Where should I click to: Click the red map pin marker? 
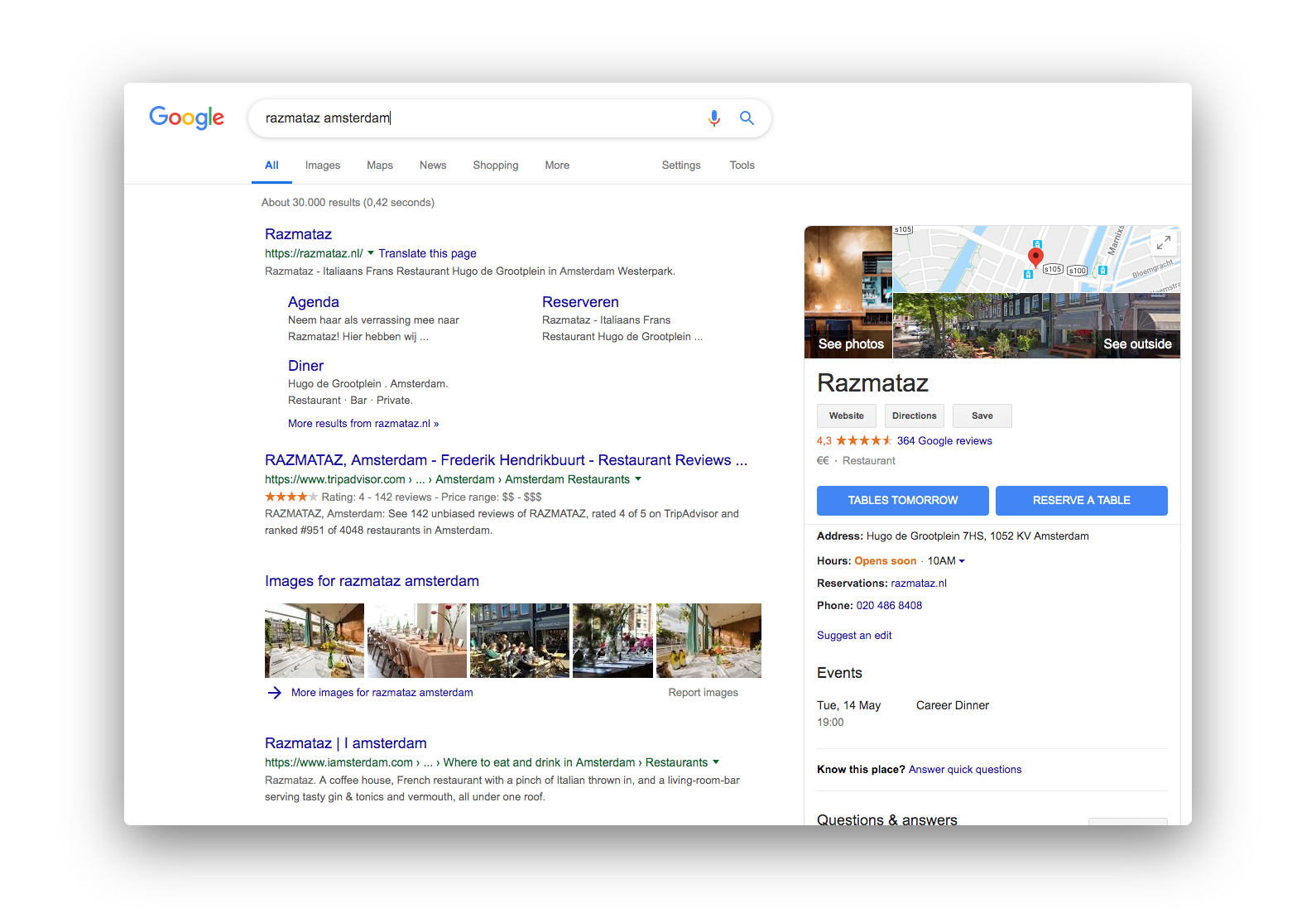[1035, 257]
